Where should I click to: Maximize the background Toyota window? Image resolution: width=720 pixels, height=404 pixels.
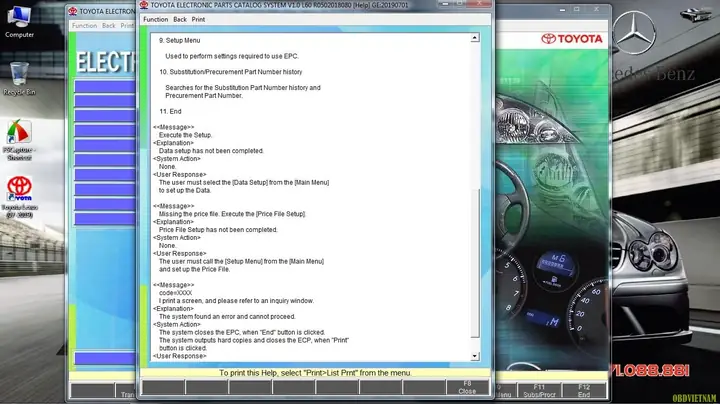coord(577,10)
